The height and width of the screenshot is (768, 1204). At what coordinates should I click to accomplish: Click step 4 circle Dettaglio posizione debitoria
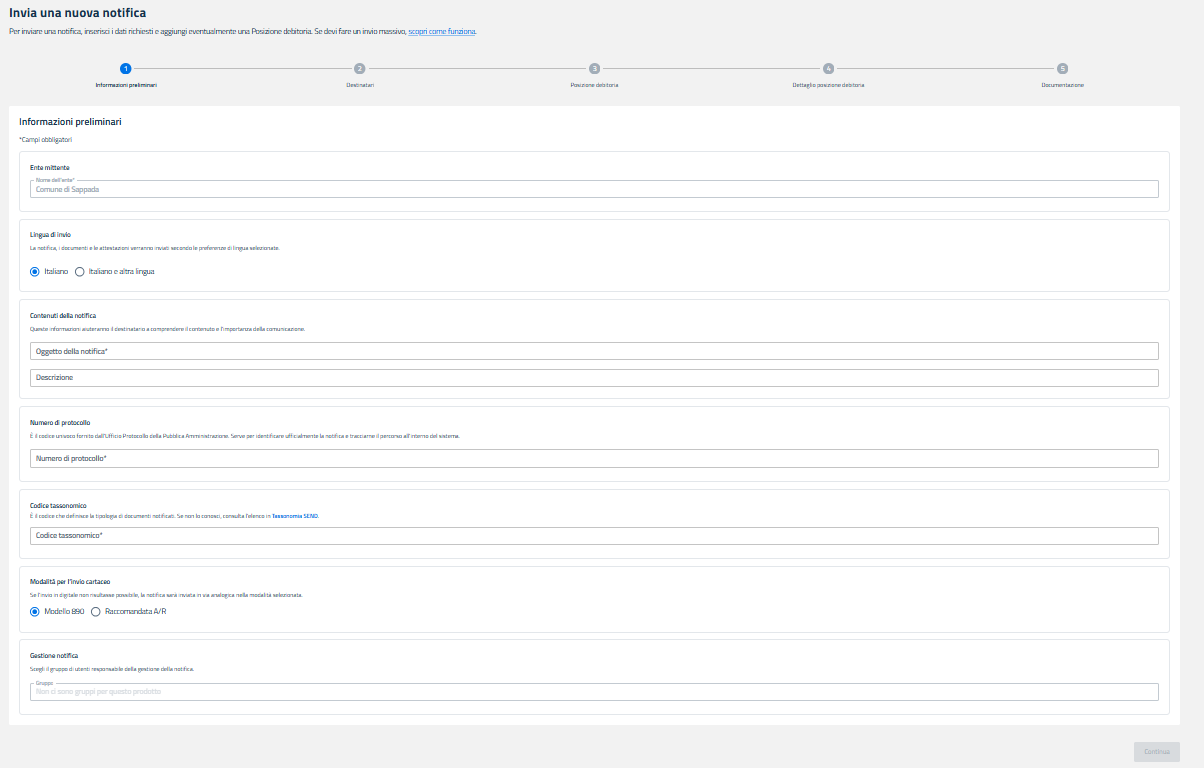point(828,69)
